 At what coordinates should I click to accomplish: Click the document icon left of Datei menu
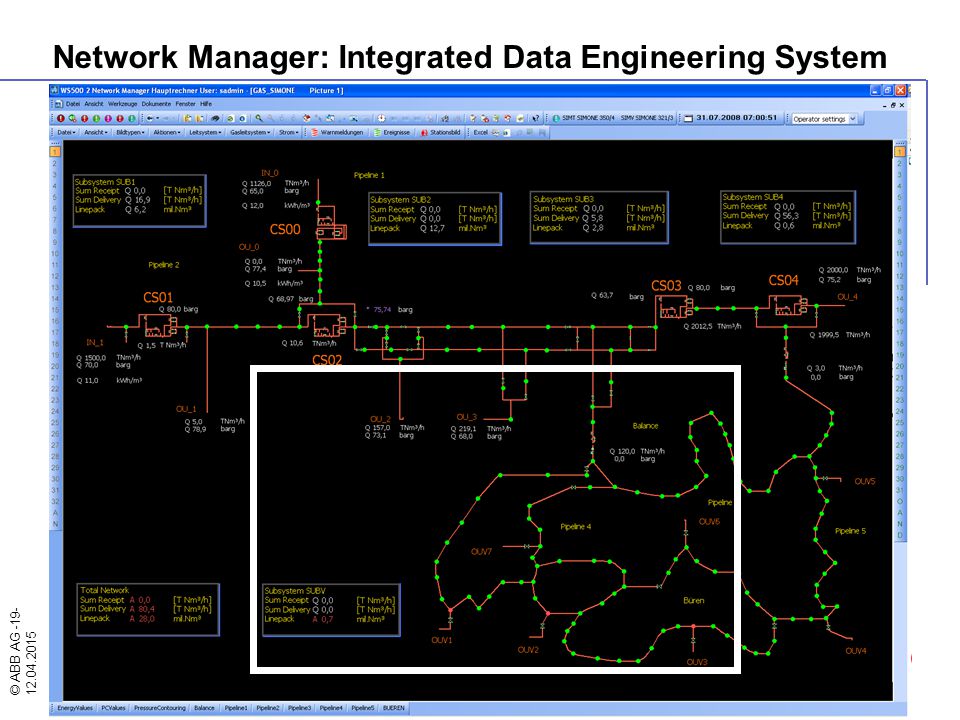tap(59, 104)
